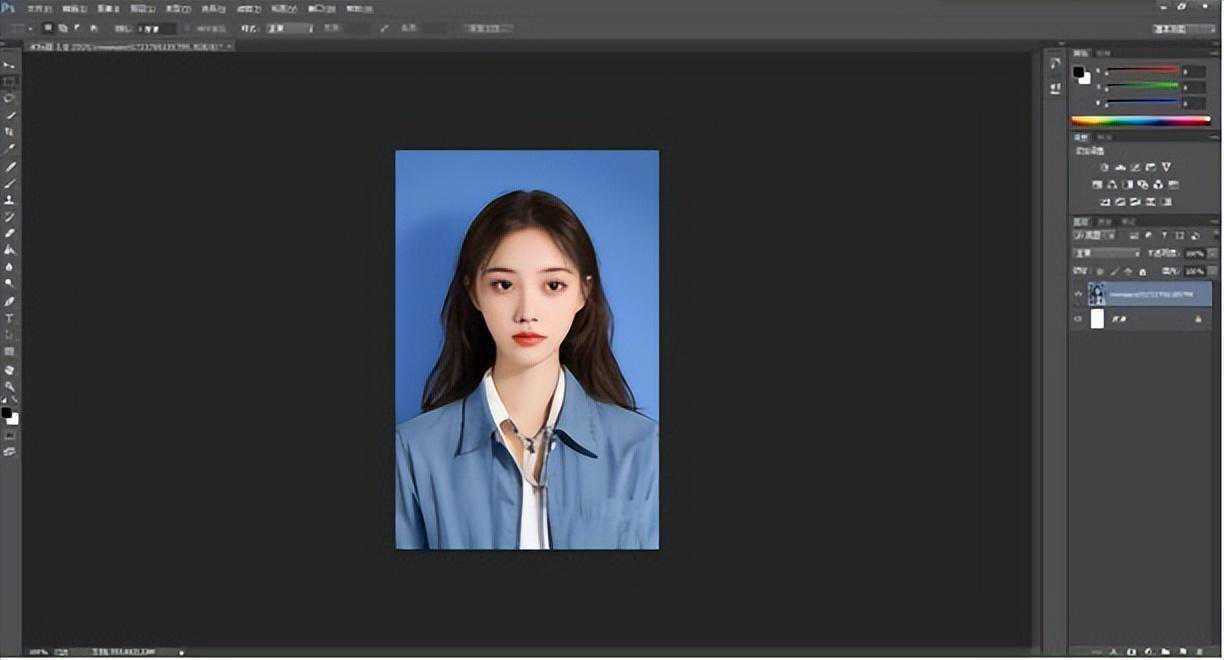Select the Move tool
This screenshot has height=660, width=1224.
click(x=10, y=65)
